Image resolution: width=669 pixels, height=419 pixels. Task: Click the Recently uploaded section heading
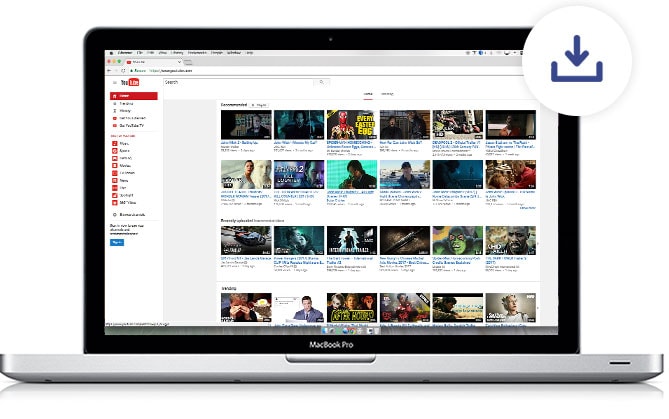click(x=237, y=221)
